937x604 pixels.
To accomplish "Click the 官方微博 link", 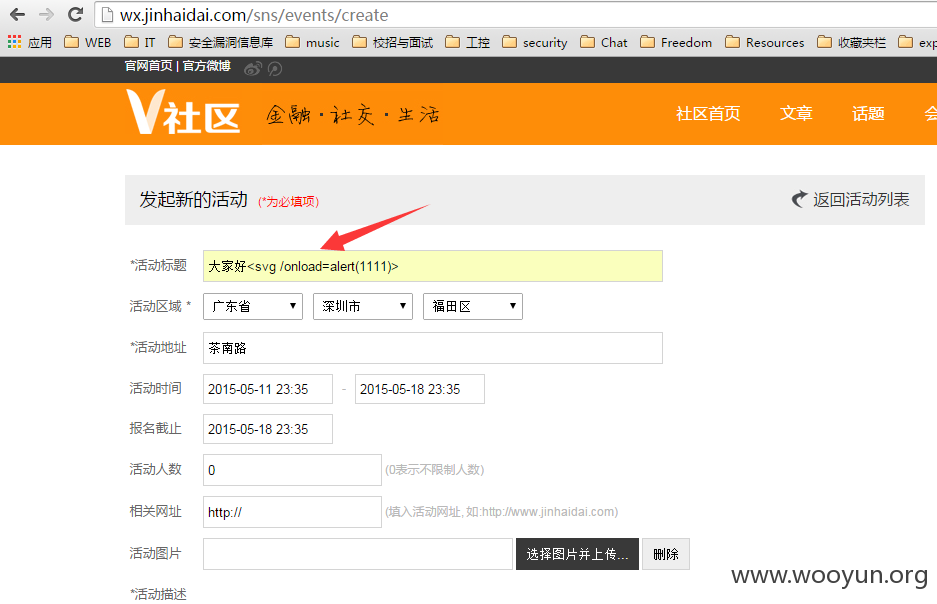I will tap(207, 66).
